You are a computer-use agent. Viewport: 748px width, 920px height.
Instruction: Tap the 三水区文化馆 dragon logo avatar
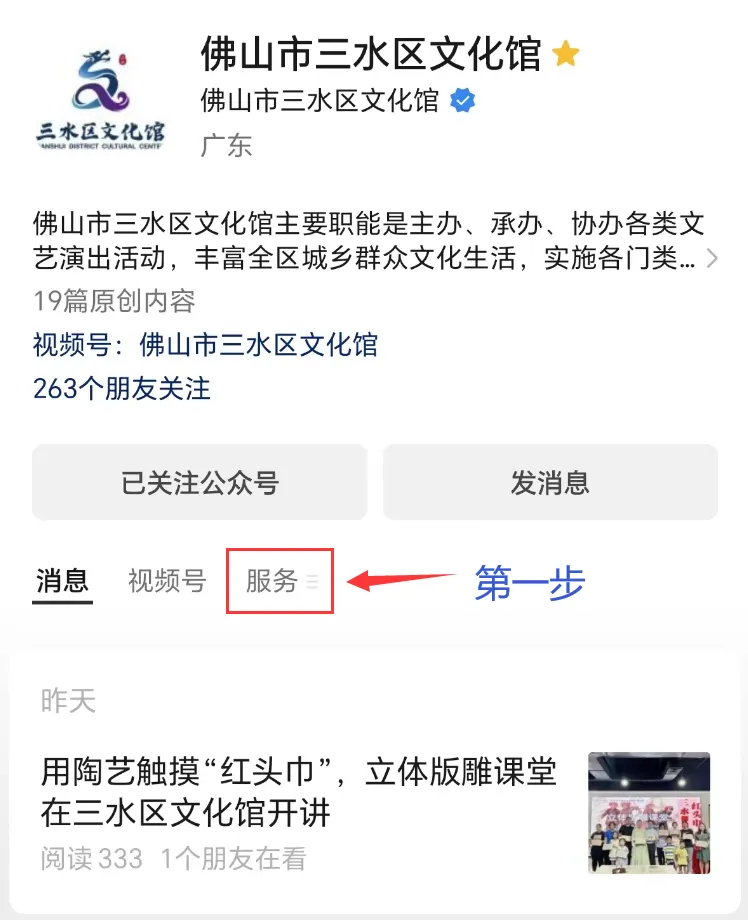point(100,100)
